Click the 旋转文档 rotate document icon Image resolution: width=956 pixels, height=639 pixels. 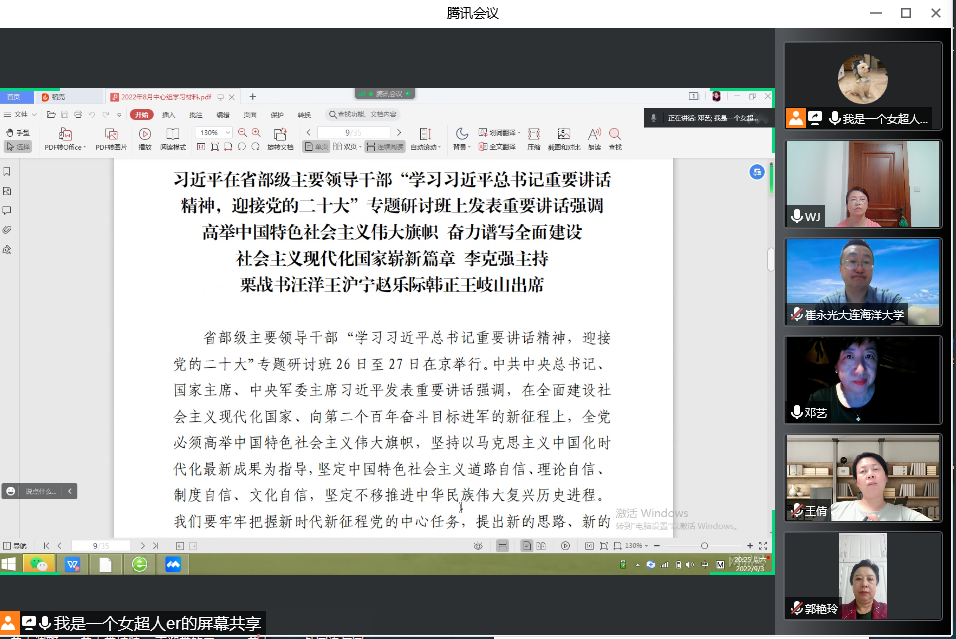click(280, 139)
